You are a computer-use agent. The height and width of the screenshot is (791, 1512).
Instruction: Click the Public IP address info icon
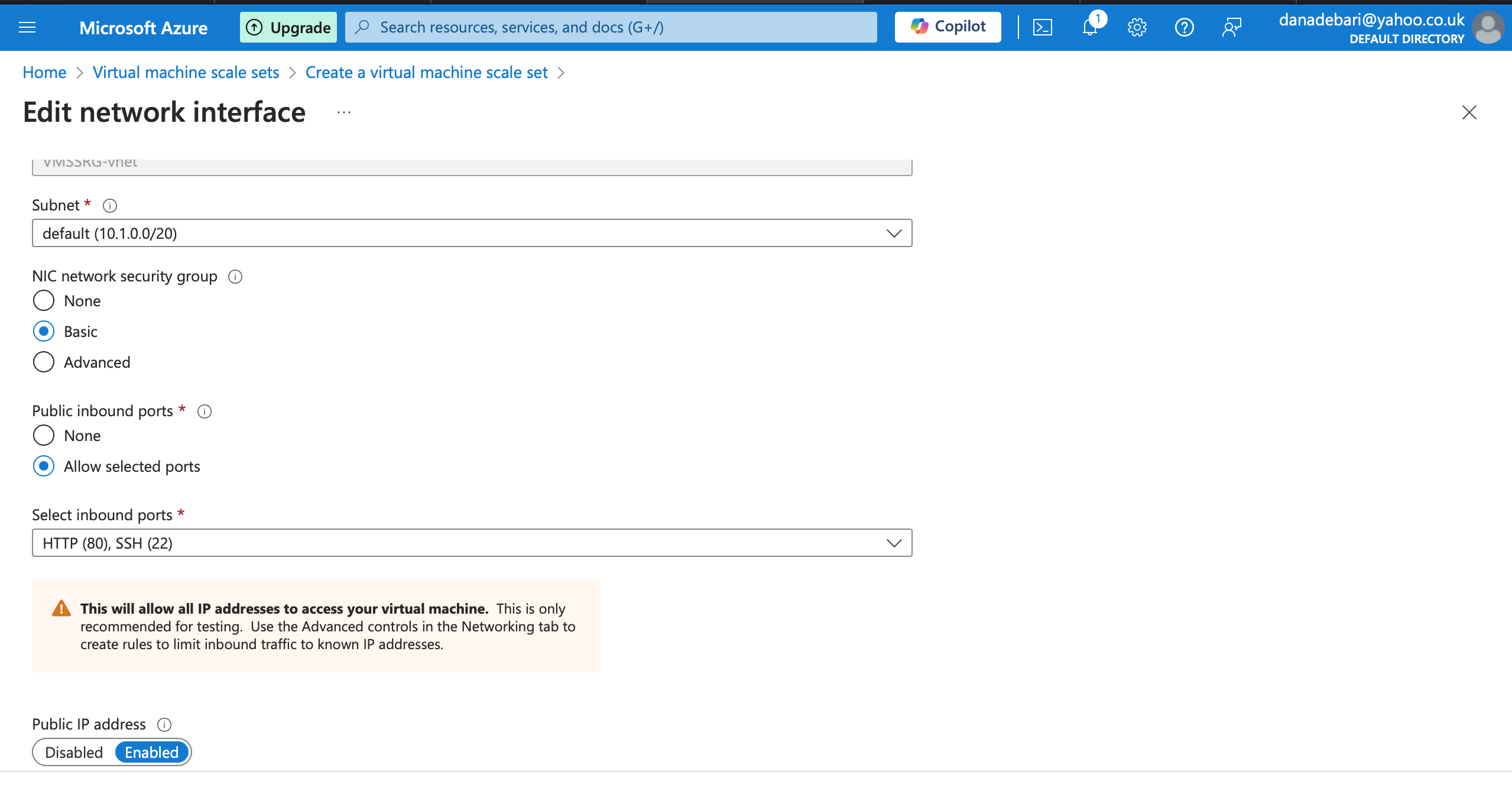coord(164,724)
